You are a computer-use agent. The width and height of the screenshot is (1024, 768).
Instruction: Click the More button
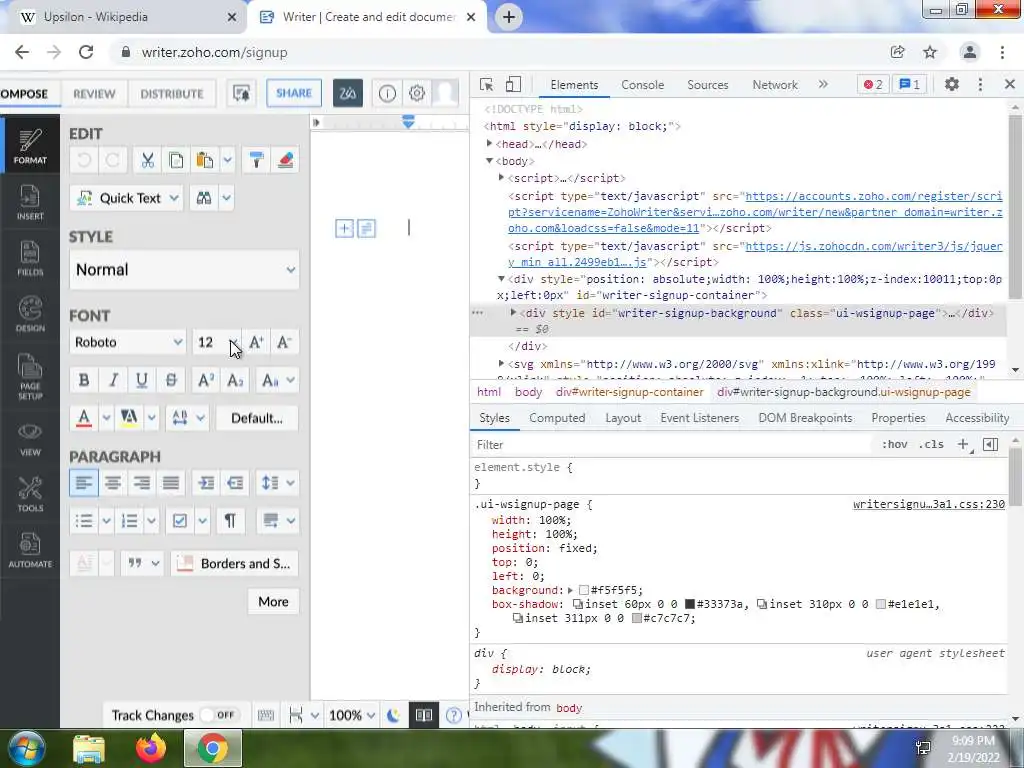[x=273, y=601]
